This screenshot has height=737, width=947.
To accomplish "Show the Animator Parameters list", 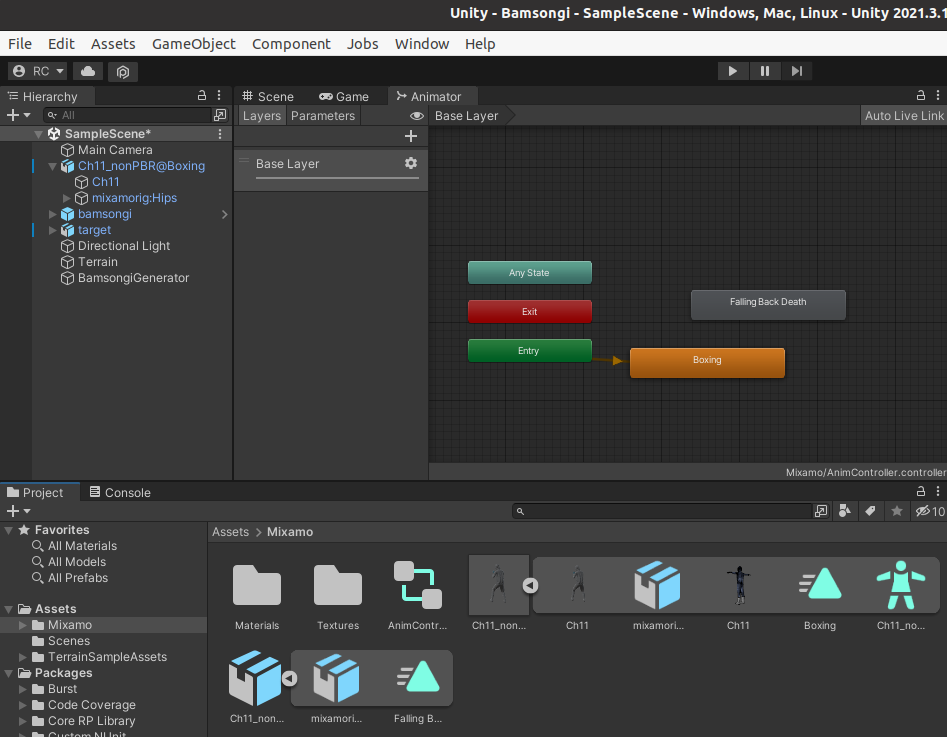I will pyautogui.click(x=323, y=116).
